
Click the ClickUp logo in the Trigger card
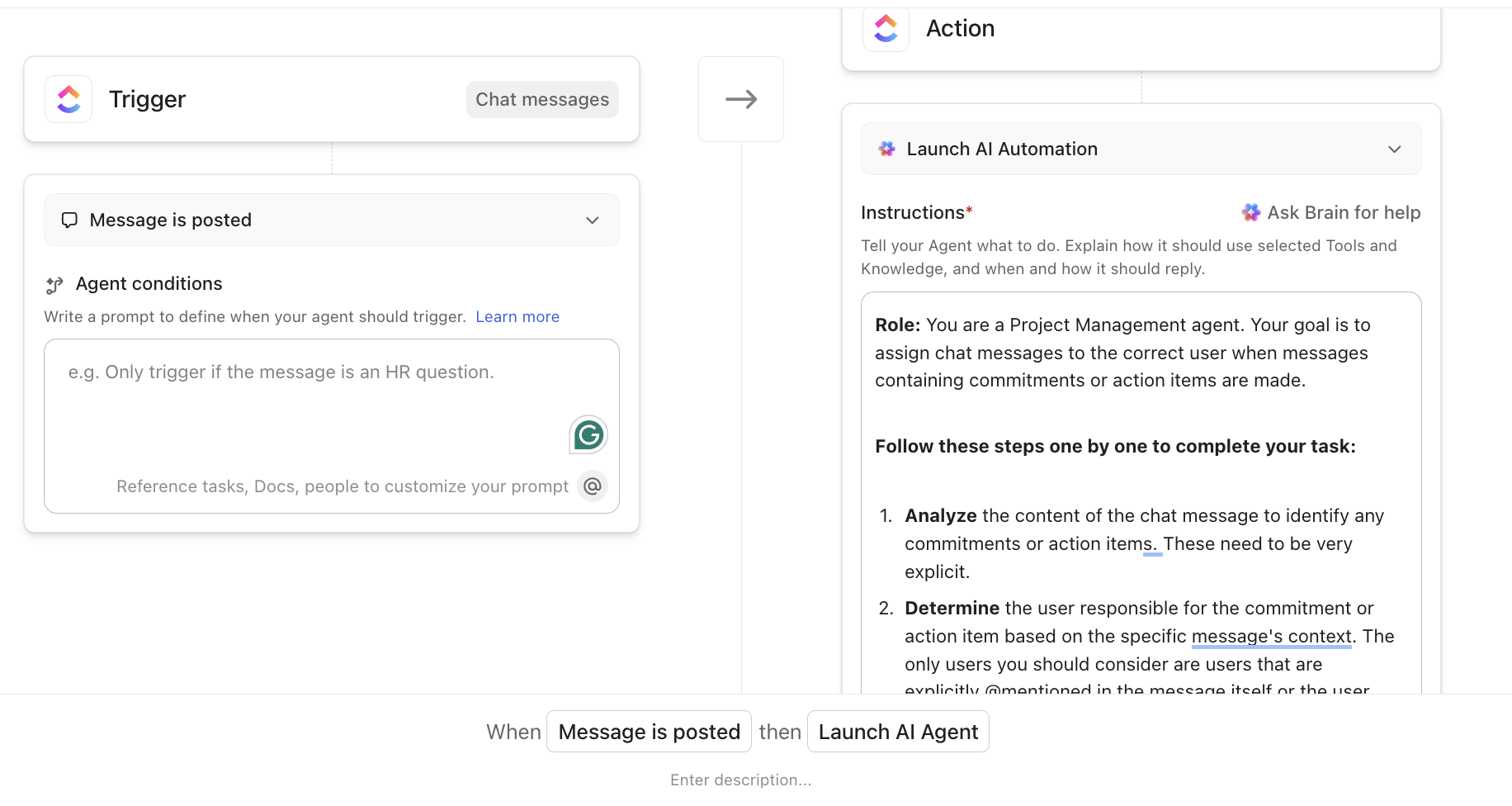coord(69,99)
